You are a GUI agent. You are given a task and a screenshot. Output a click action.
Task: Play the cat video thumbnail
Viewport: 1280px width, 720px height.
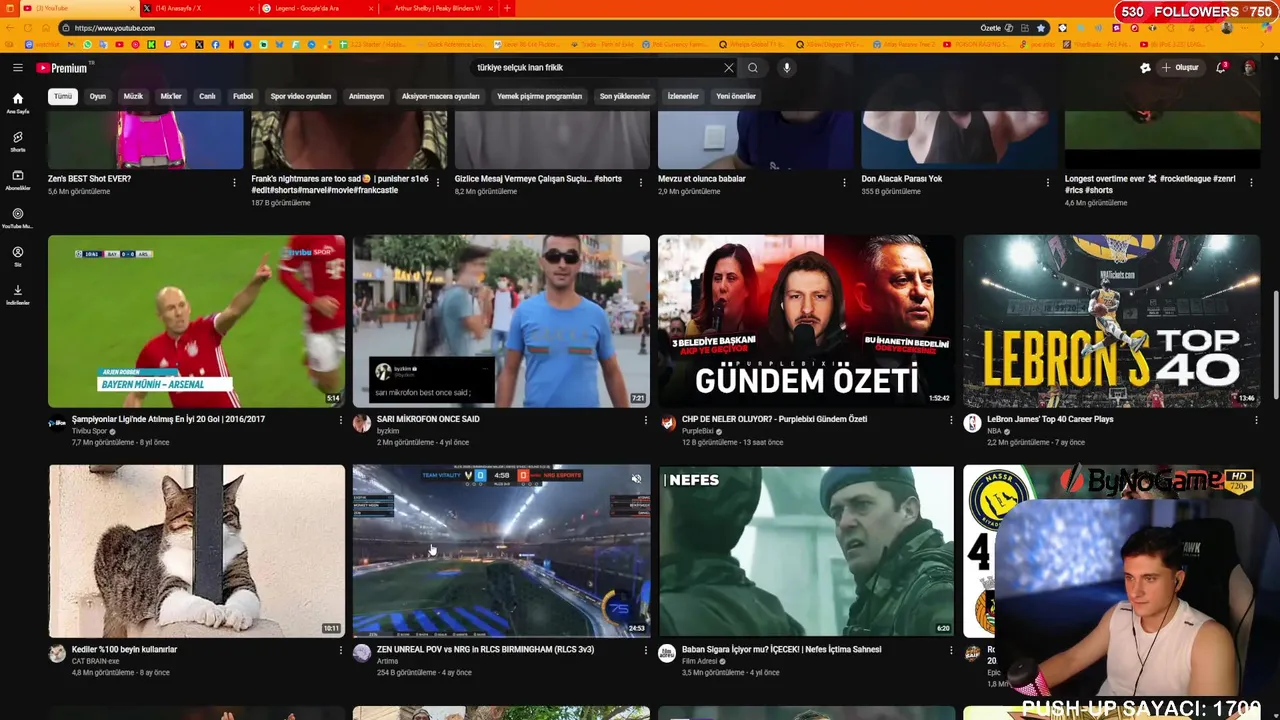coord(196,551)
